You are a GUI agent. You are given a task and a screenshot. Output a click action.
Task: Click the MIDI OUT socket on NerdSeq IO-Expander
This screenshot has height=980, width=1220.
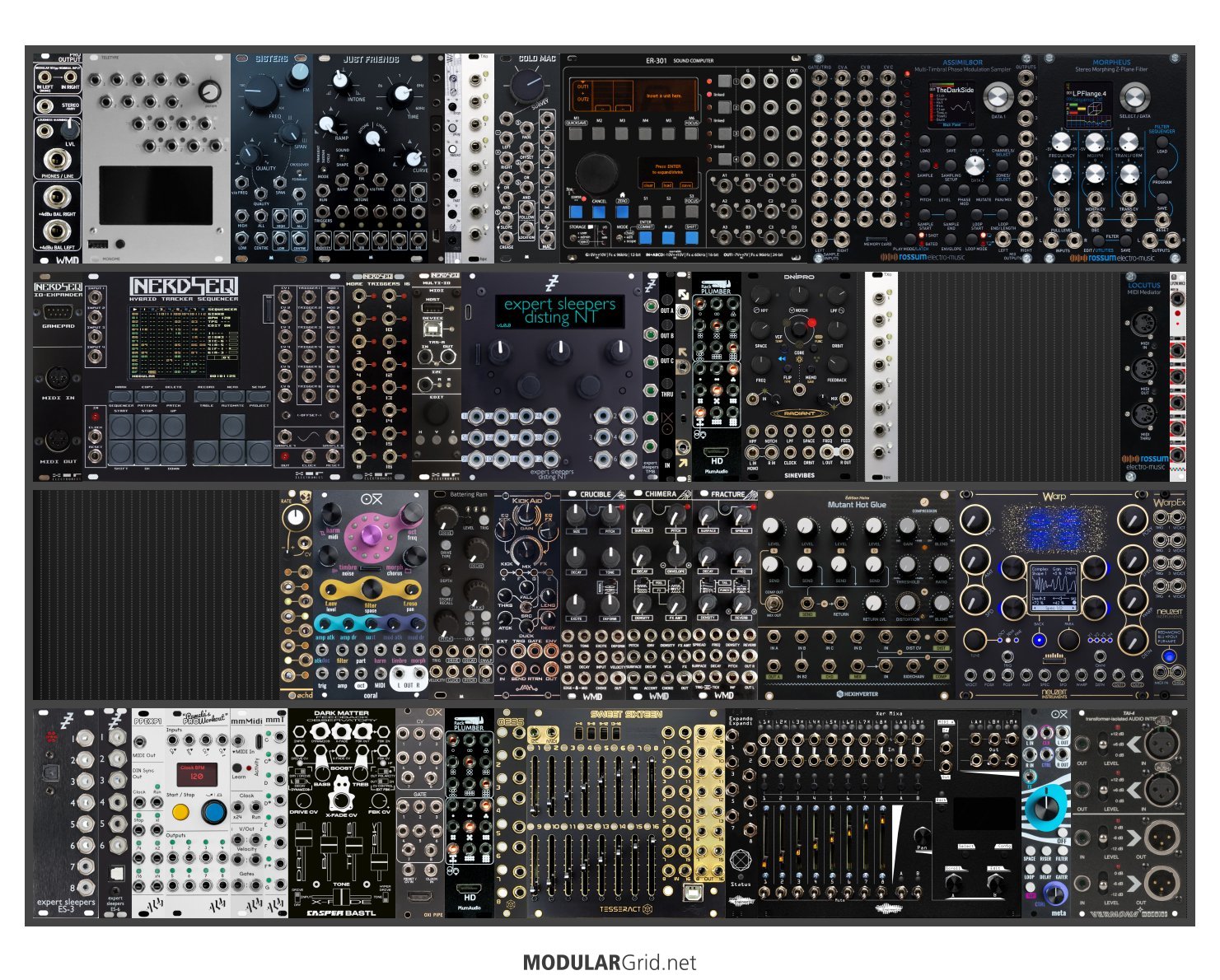tap(58, 441)
